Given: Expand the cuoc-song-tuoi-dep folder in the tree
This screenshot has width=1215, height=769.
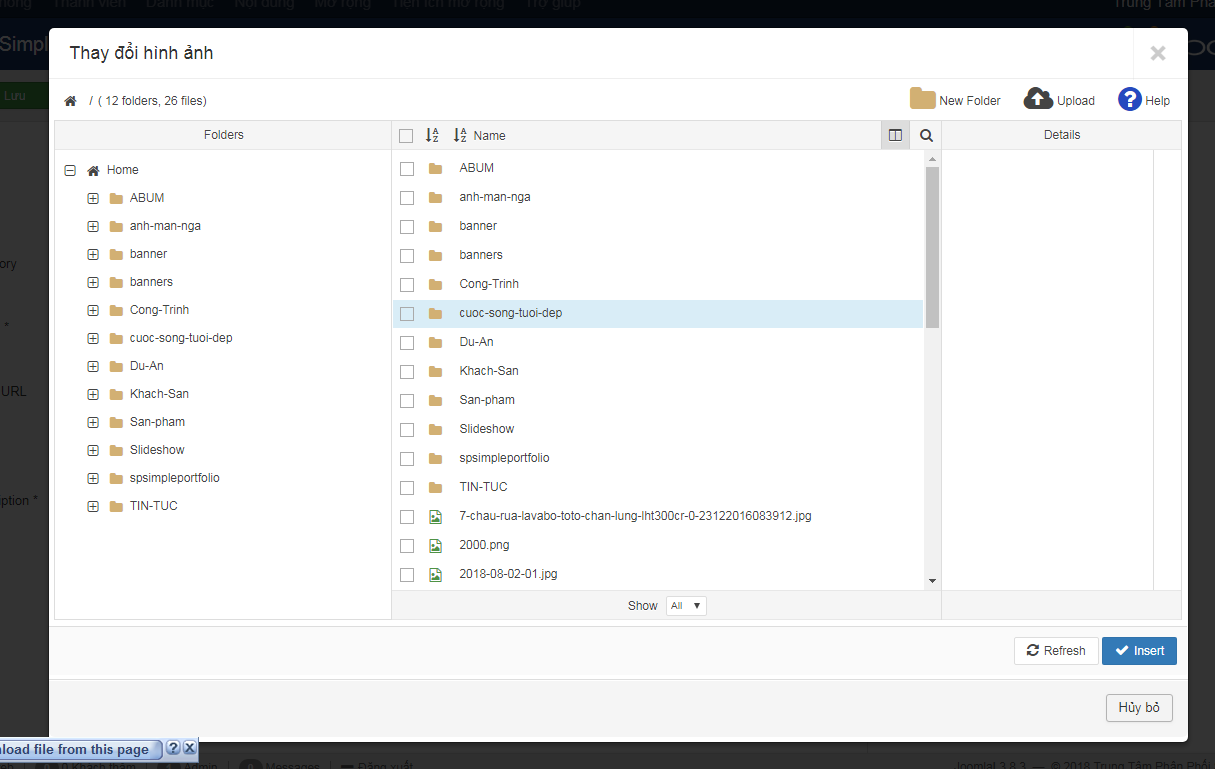Looking at the screenshot, I should point(93,338).
